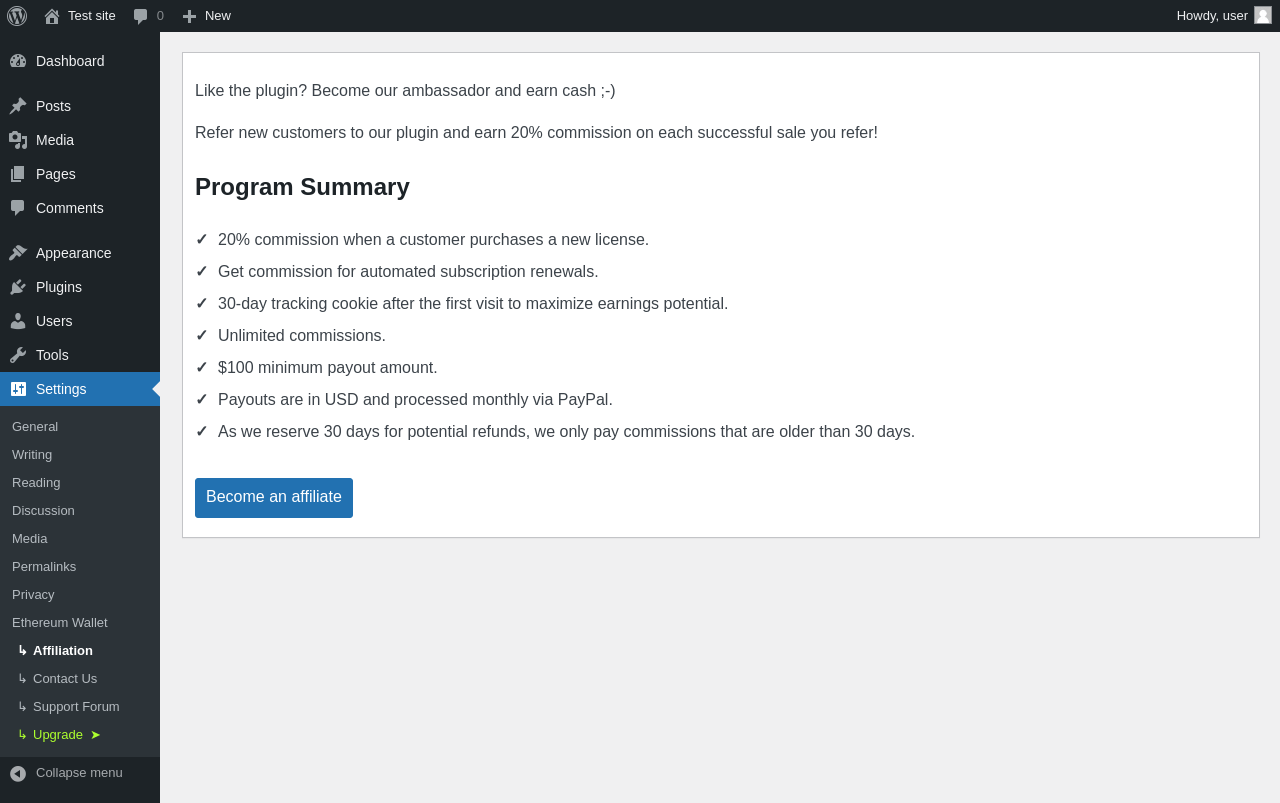
Task: Open Reading settings submenu
Action: tap(36, 483)
